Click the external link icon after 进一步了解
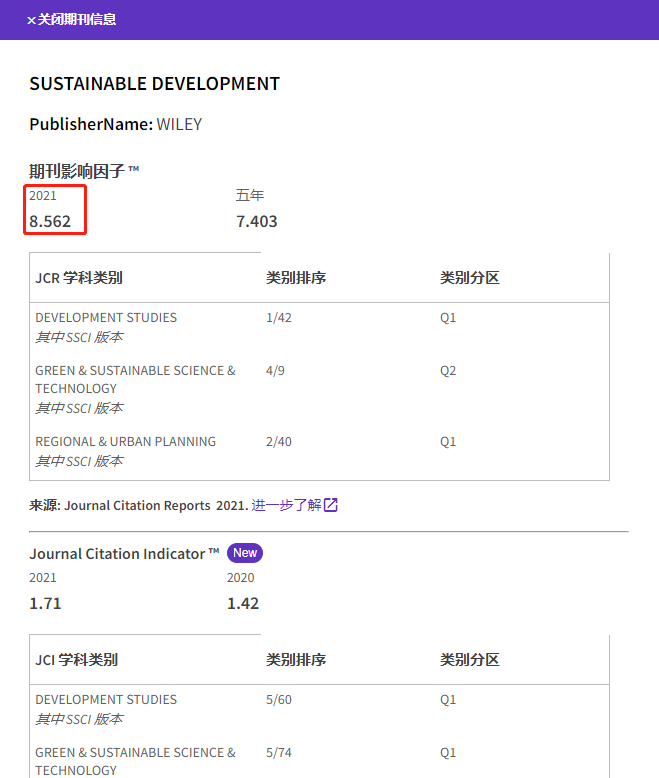The width and height of the screenshot is (659, 778). [x=331, y=505]
